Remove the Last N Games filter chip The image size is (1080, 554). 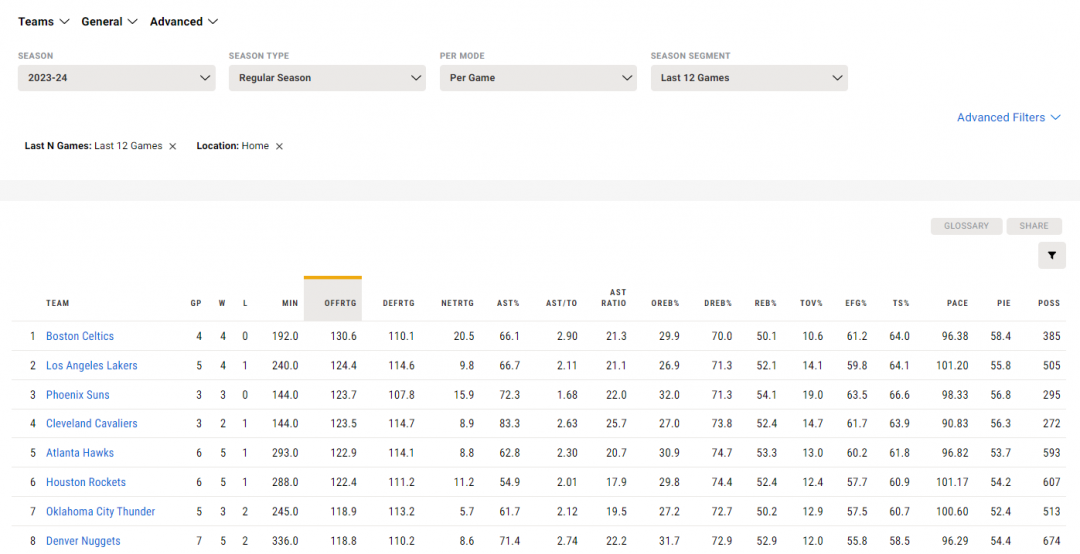173,146
